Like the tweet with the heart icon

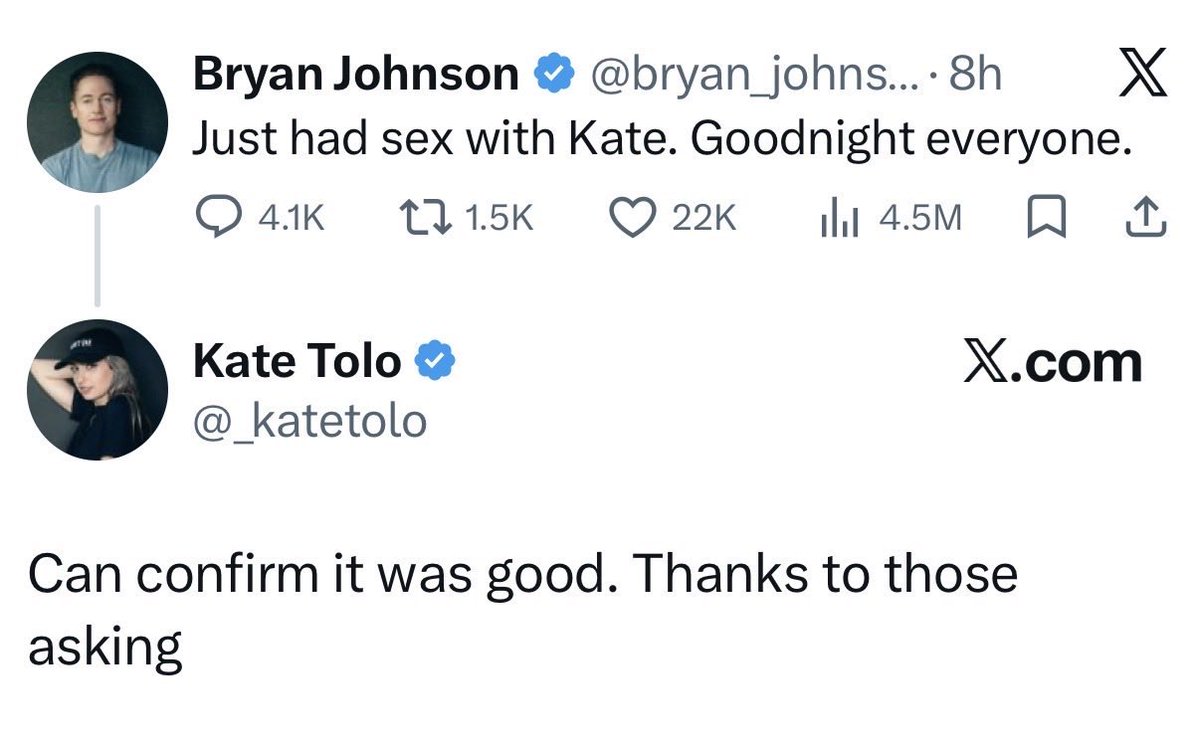630,218
